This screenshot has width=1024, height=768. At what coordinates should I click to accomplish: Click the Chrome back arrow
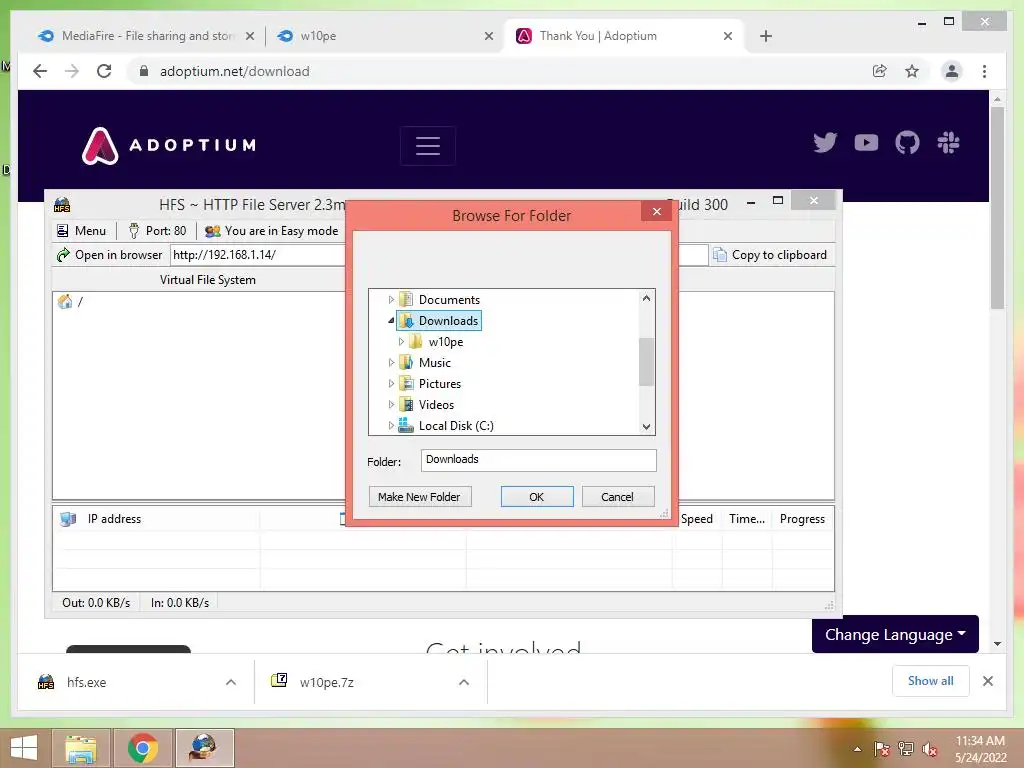click(40, 71)
